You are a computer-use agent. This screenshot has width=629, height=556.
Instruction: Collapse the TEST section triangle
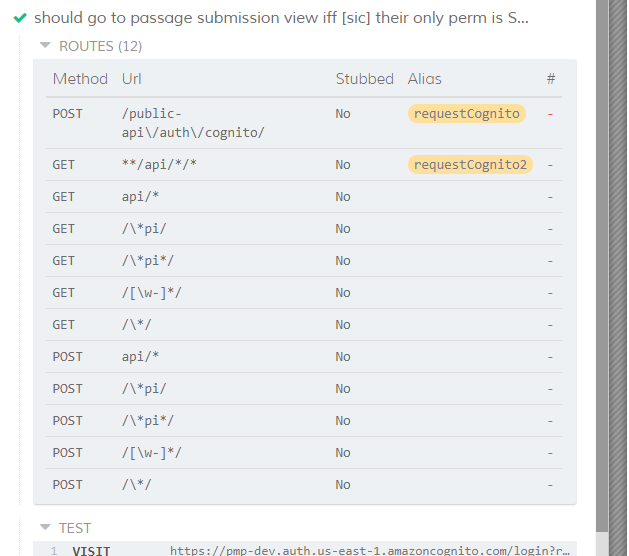45,528
